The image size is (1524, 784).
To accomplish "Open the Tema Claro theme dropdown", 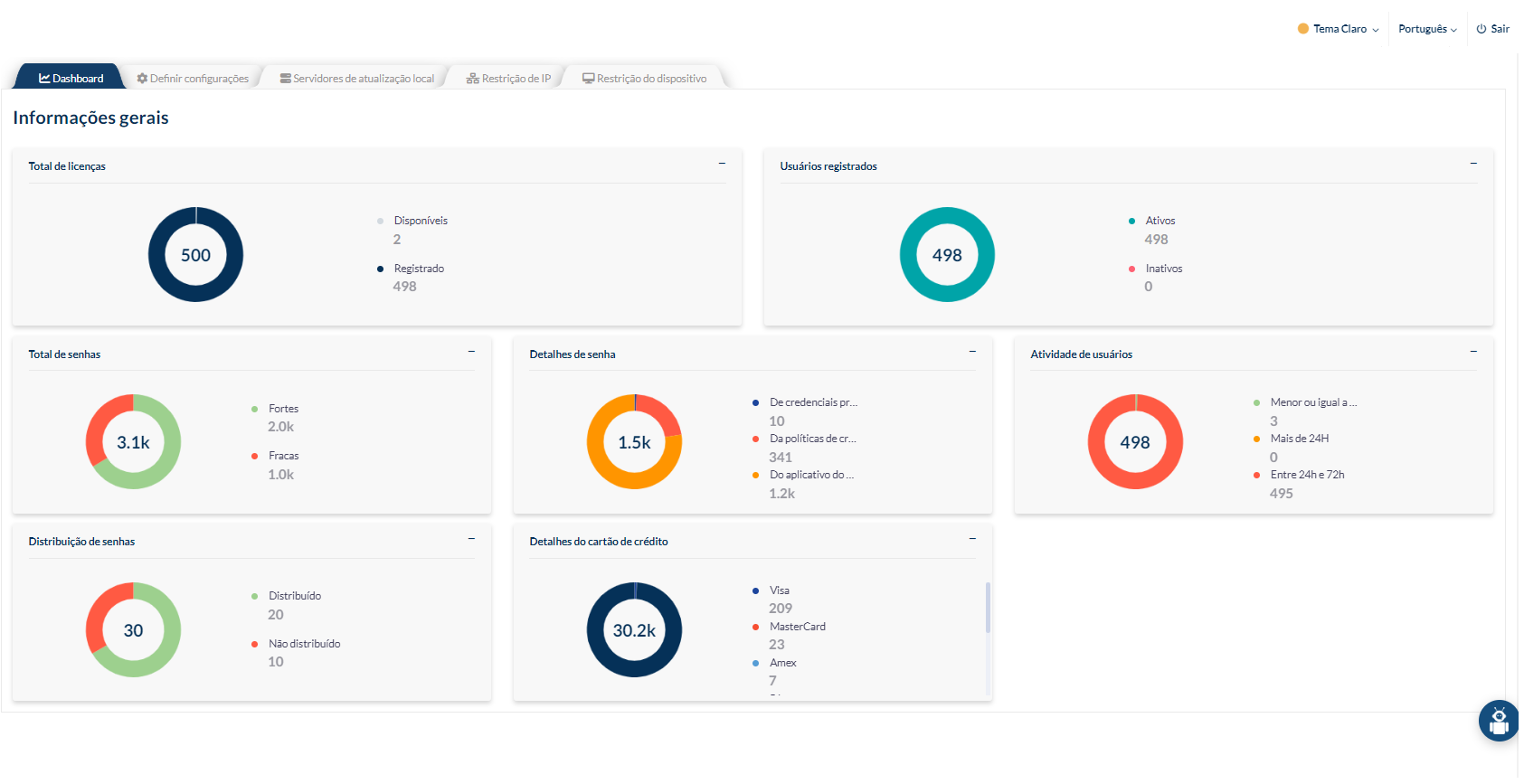I will 1339,29.
